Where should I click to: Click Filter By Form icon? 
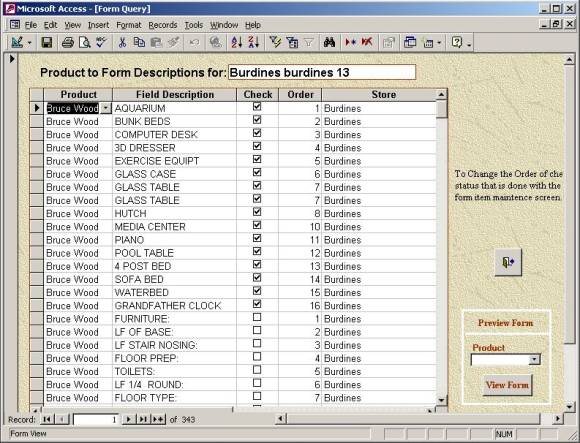tap(292, 43)
